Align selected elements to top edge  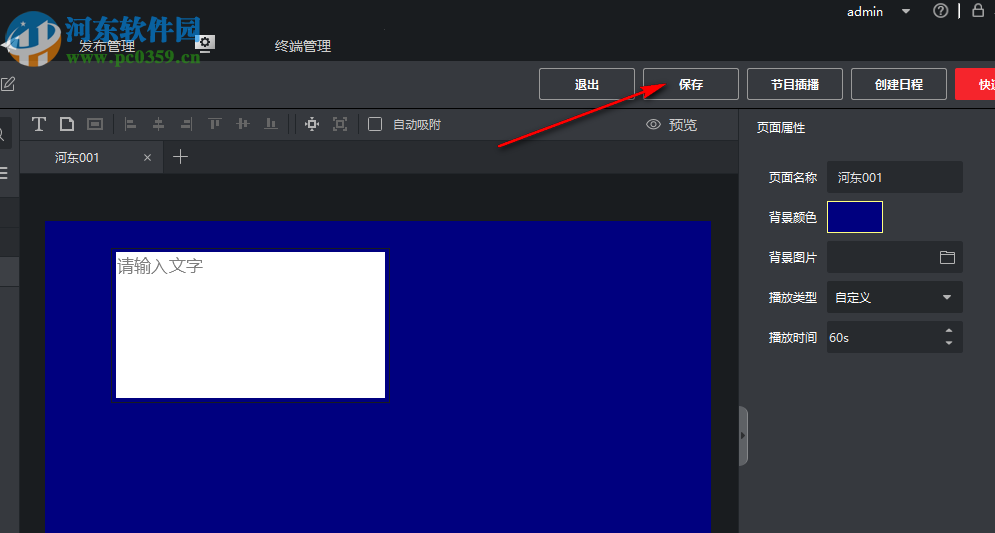point(214,124)
